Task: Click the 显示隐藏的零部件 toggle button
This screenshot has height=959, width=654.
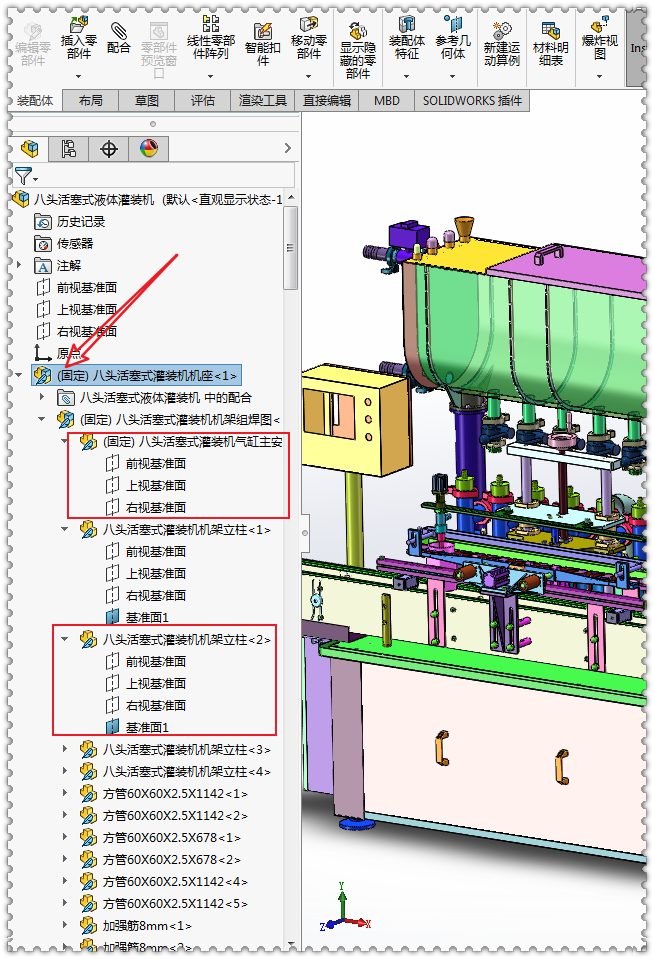Action: (x=357, y=50)
